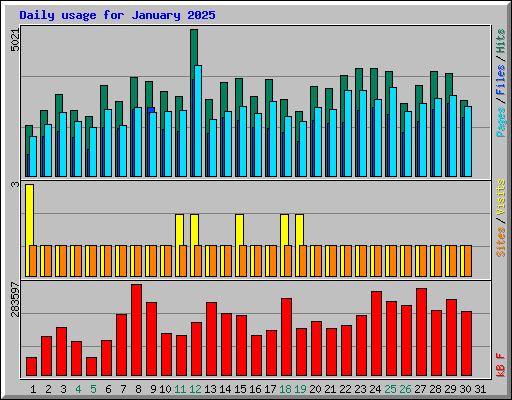
Task: Click the tall yellow Visits bar for day 19
Action: coord(299,229)
